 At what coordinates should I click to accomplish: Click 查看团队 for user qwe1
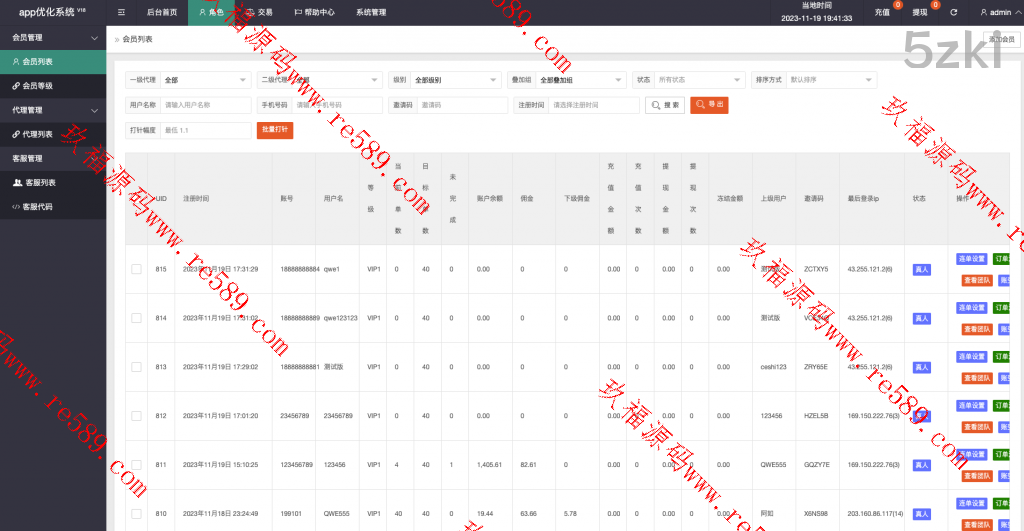(974, 281)
